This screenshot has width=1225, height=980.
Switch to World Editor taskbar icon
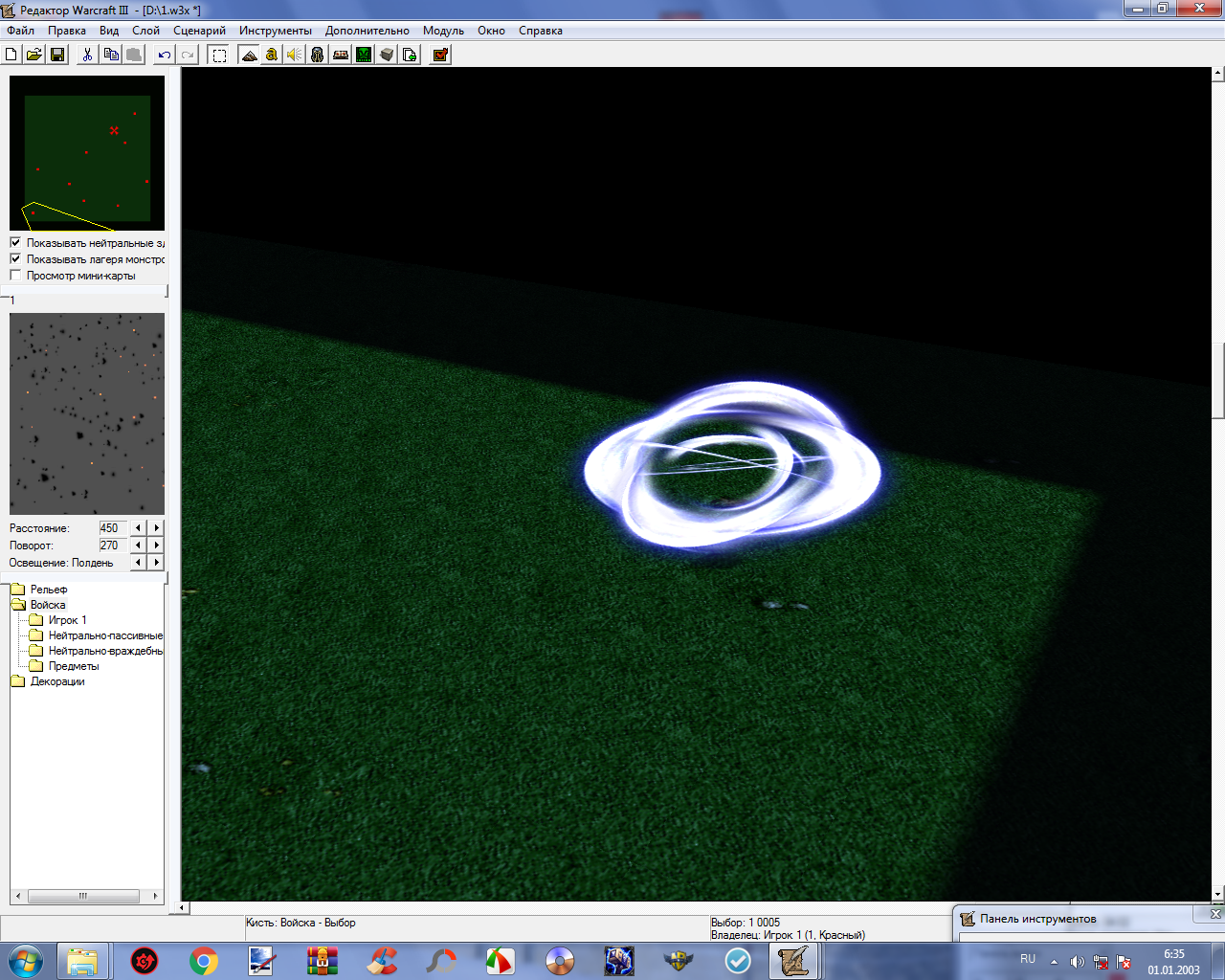click(x=793, y=961)
